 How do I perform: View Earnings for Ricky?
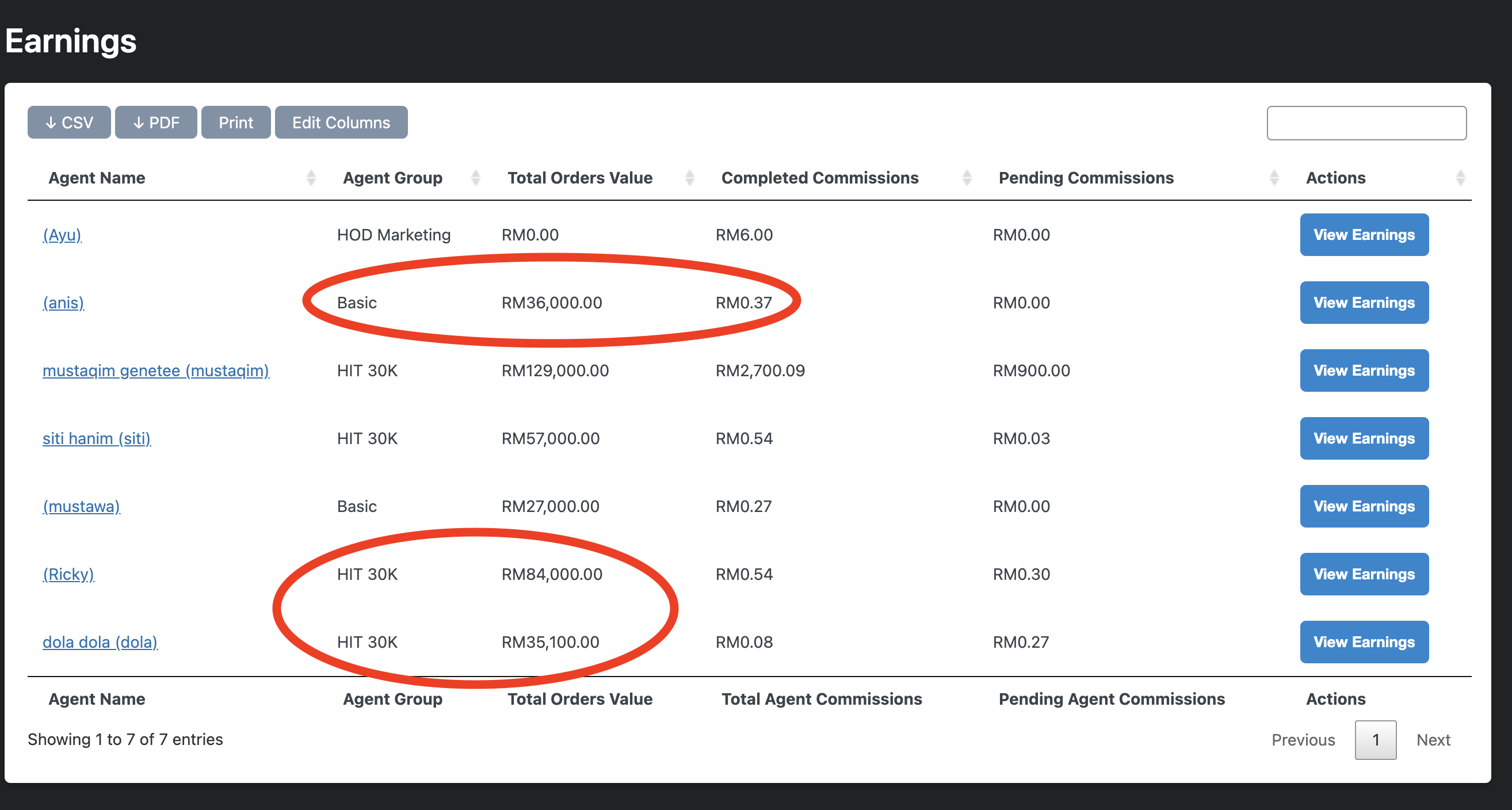pyautogui.click(x=1364, y=574)
